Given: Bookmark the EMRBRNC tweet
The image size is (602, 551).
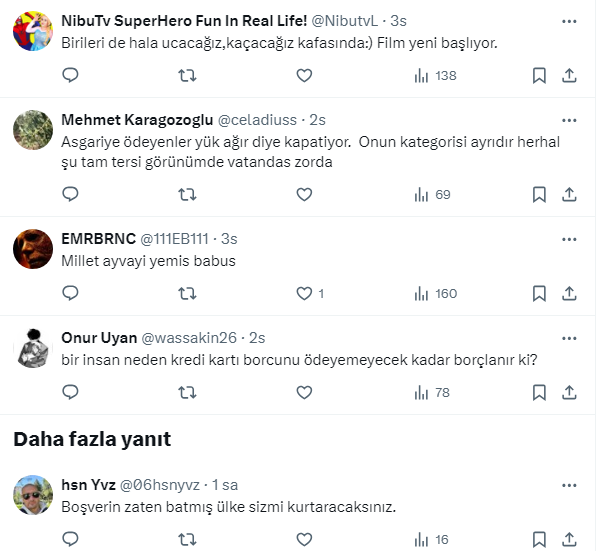Looking at the screenshot, I should (x=539, y=293).
